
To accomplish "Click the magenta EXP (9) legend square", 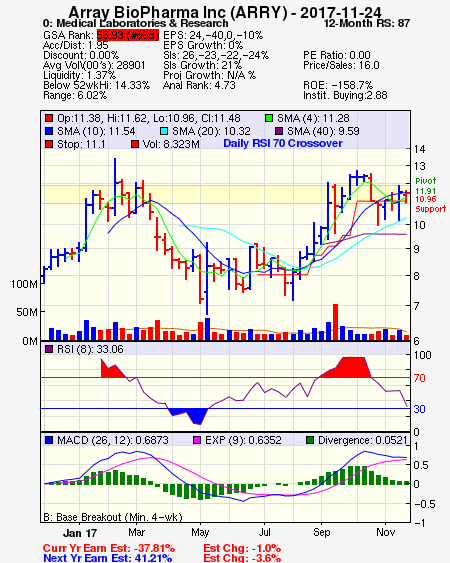I will click(x=197, y=440).
